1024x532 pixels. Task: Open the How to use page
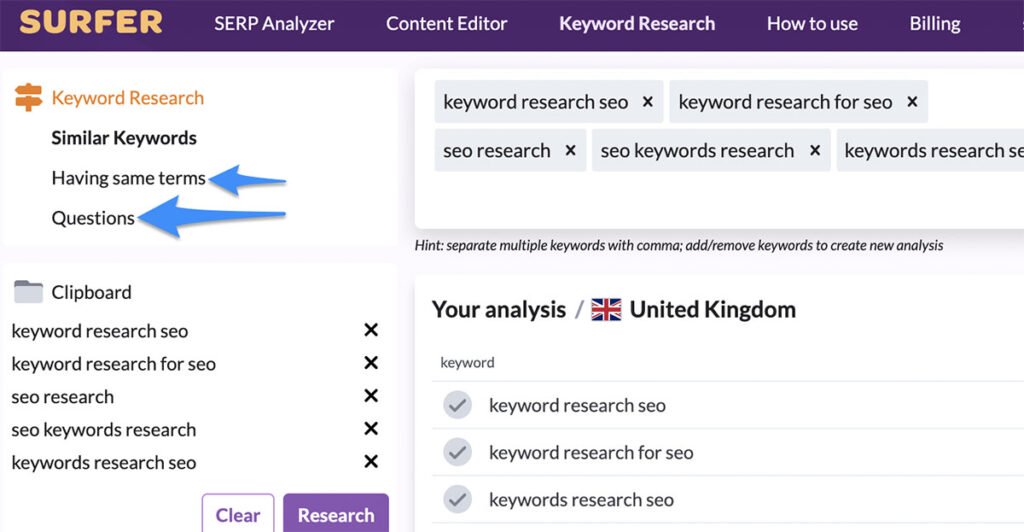[812, 23]
